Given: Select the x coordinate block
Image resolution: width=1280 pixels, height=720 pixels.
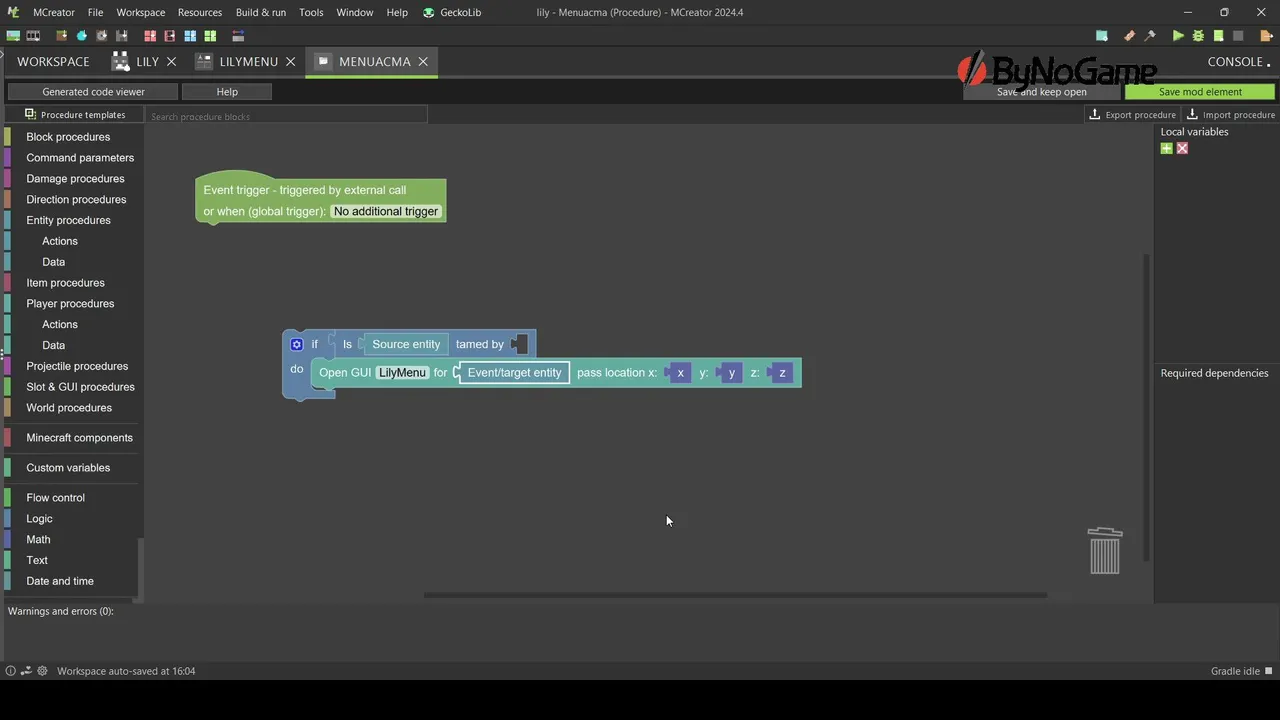Looking at the screenshot, I should click(x=680, y=373).
